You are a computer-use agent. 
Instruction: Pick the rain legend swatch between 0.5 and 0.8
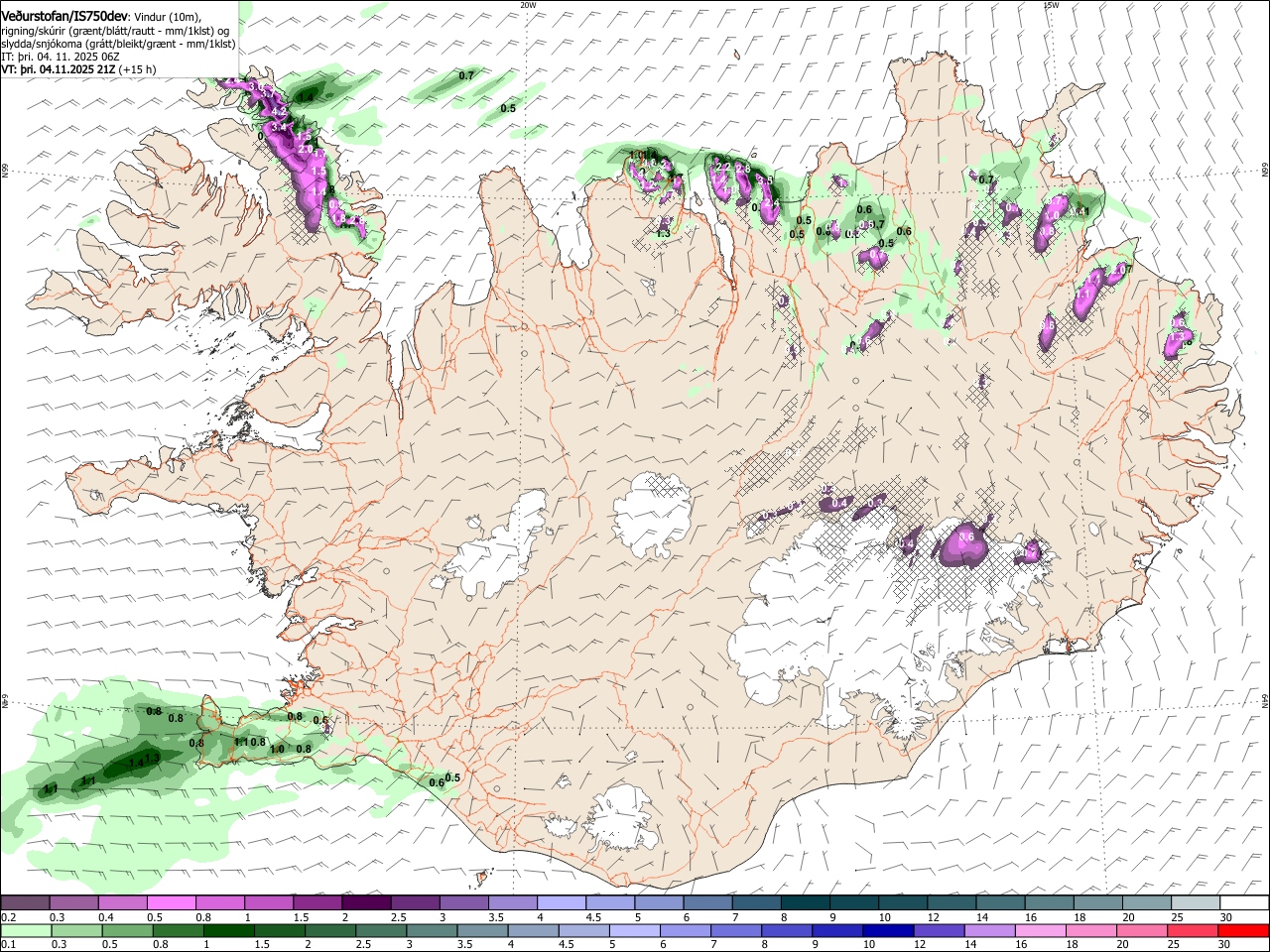coord(129,931)
